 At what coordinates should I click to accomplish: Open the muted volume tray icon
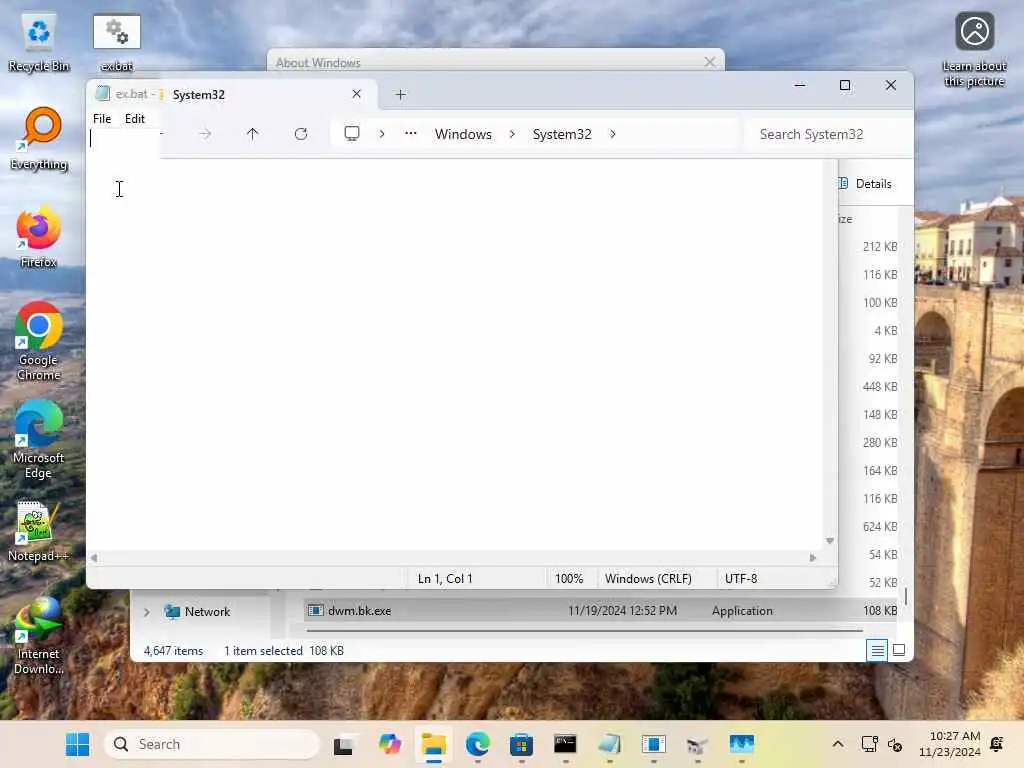[895, 744]
